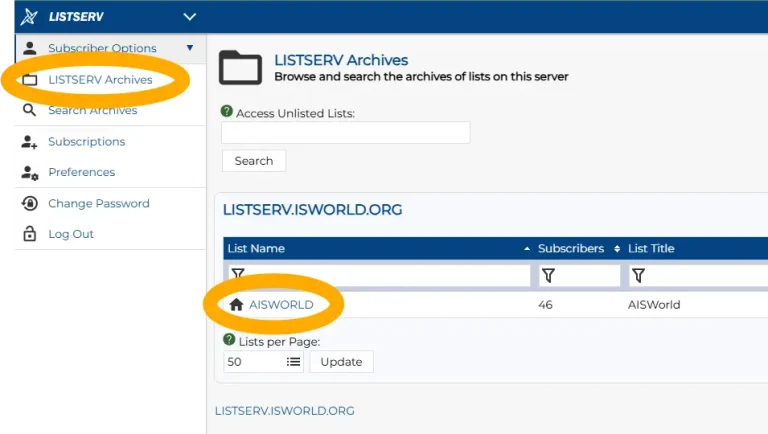Click the Search Archives magnifier icon
The image size is (768, 434).
(x=29, y=110)
